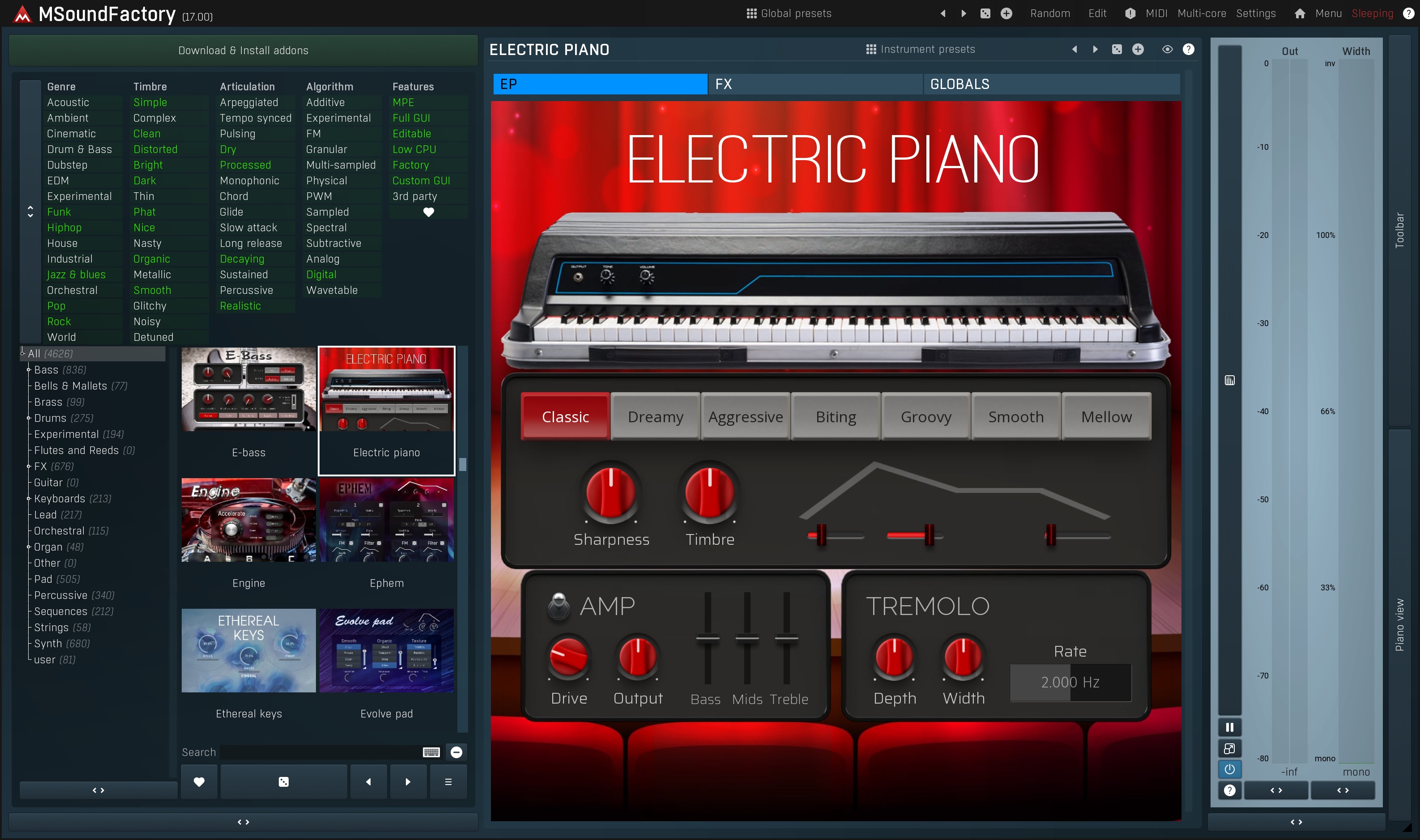1420x840 pixels.
Task: Open the Instrument presets dropdown
Action: (x=920, y=49)
